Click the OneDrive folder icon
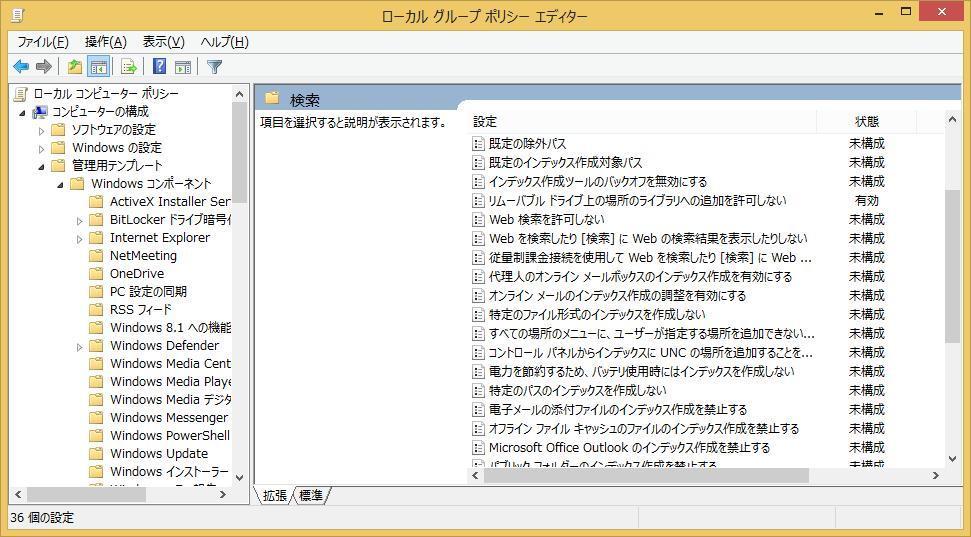The image size is (971, 537). click(x=96, y=274)
